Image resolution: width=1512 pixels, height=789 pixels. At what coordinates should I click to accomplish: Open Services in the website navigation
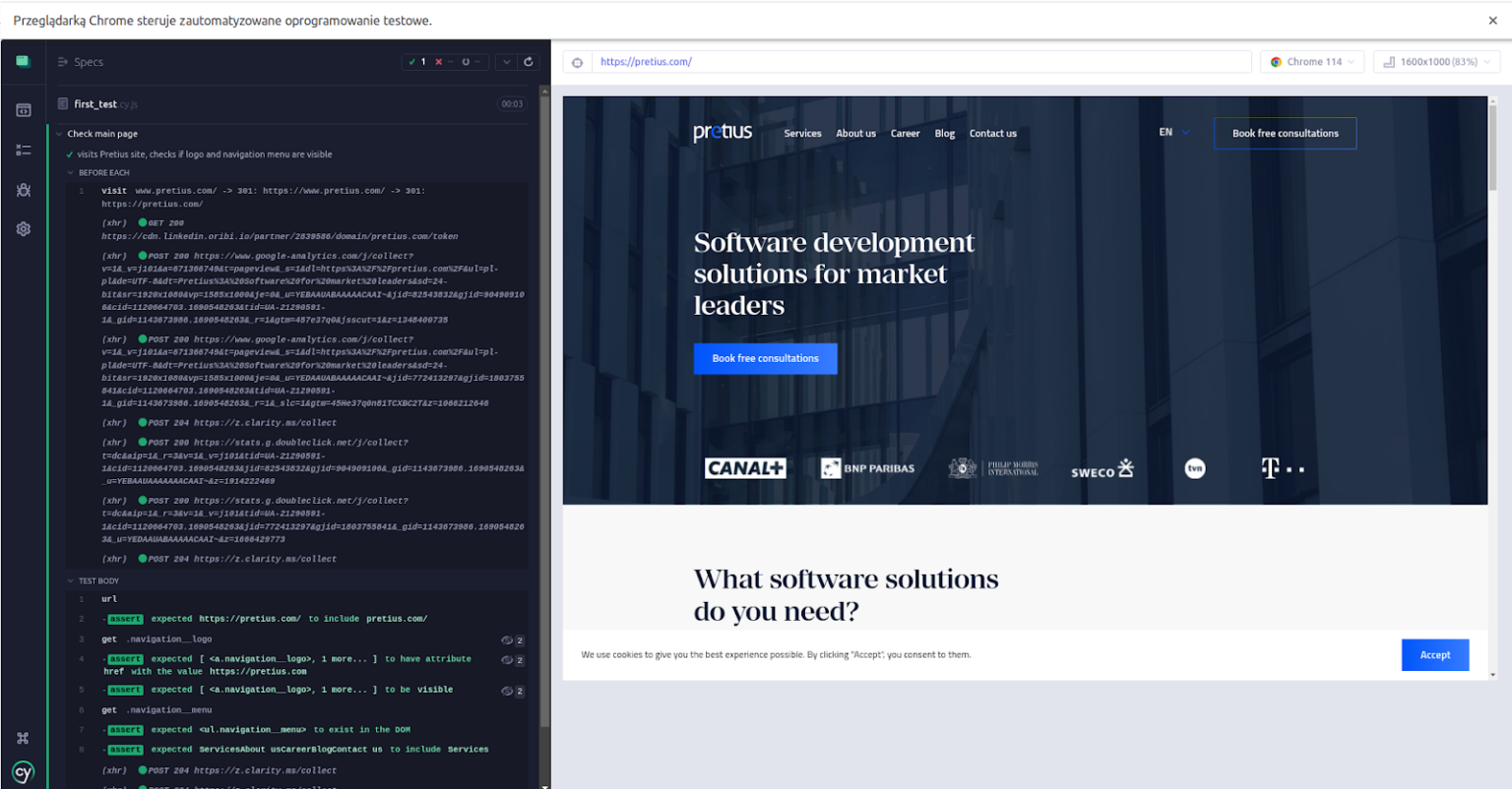click(x=802, y=134)
